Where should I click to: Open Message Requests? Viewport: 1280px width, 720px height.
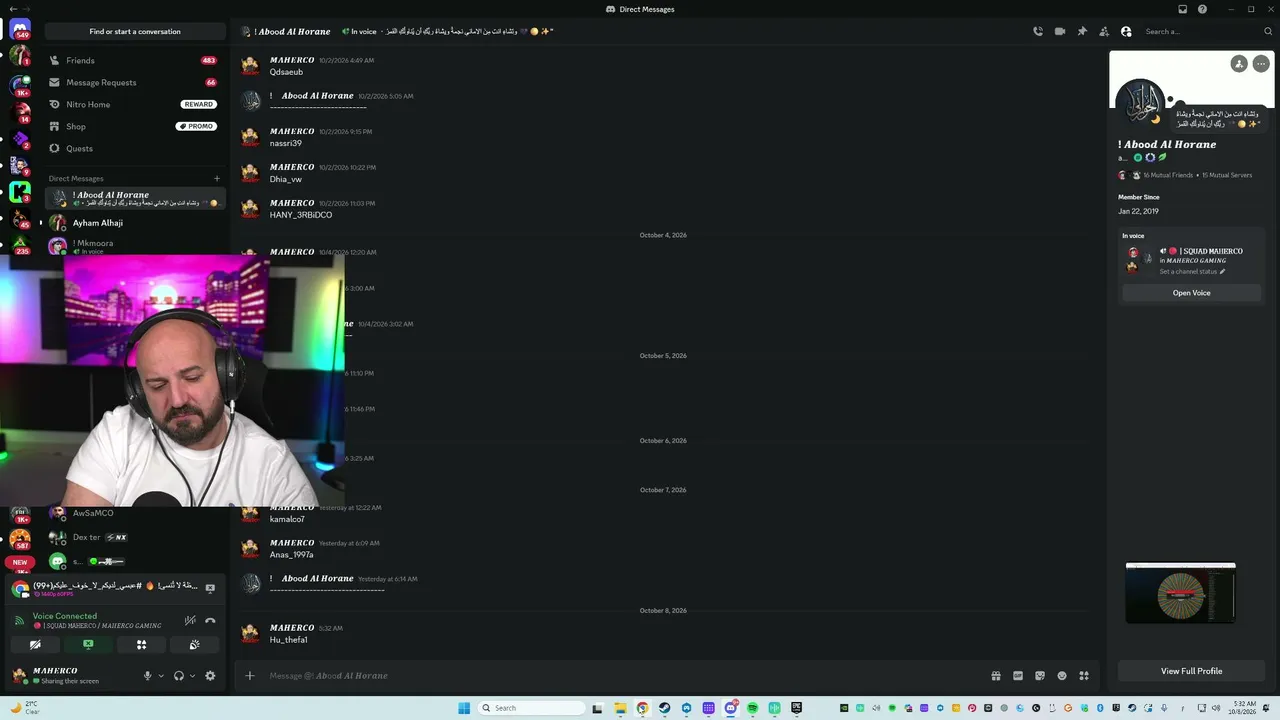tap(134, 82)
